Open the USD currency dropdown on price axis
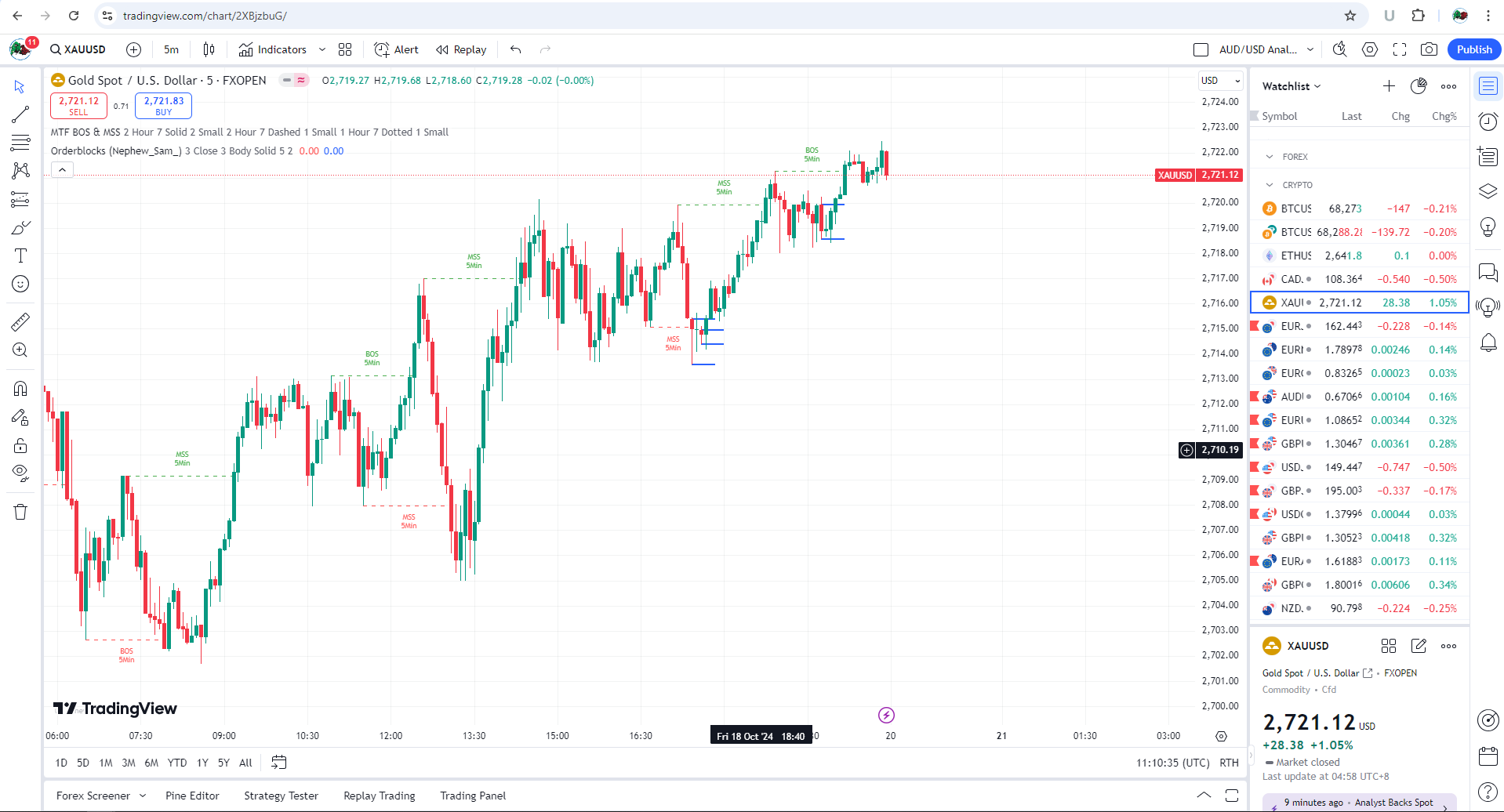1504x812 pixels. (1220, 80)
